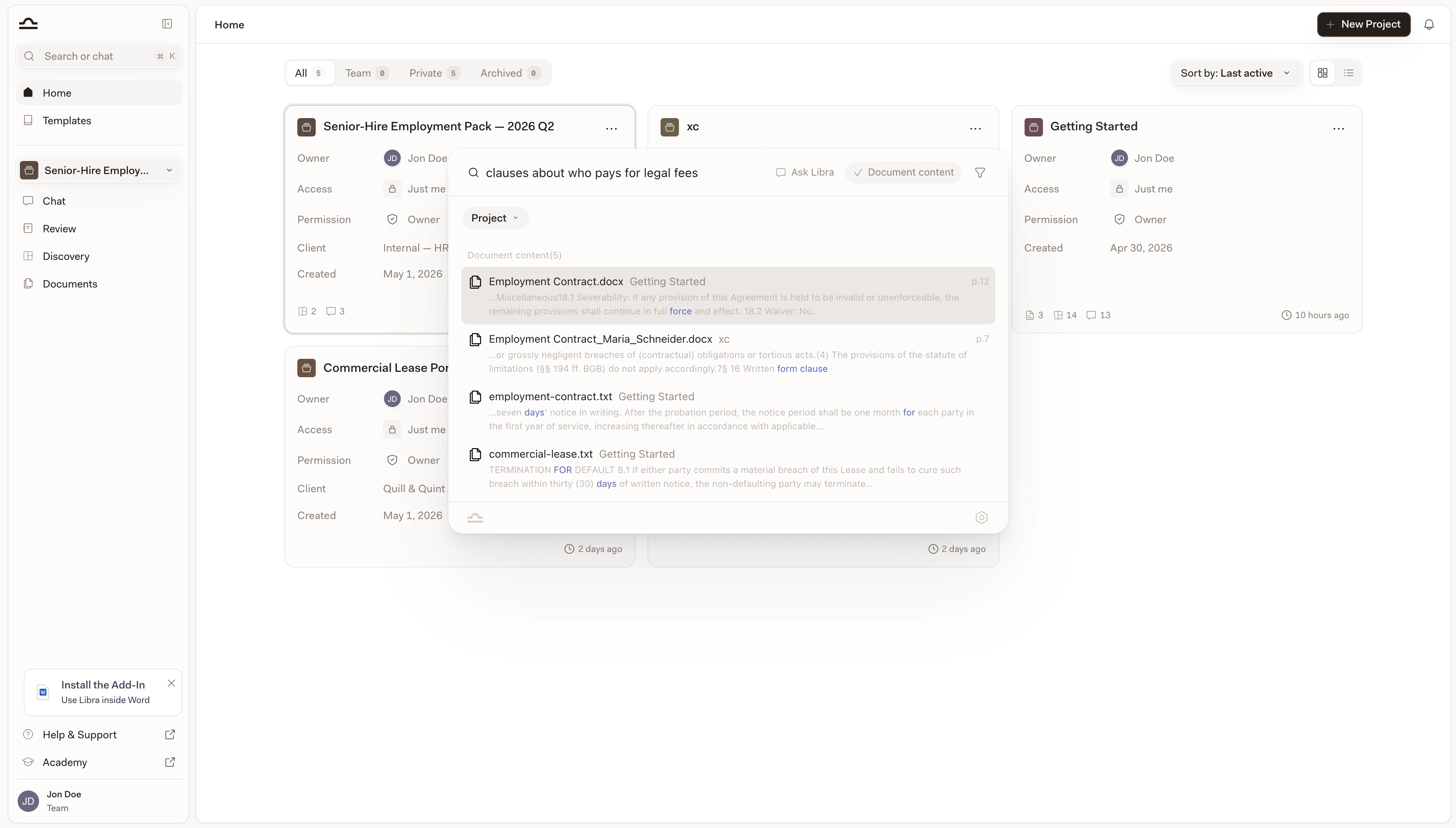Click the Word icon in the Add-In banner
The width and height of the screenshot is (1456, 828).
(43, 692)
